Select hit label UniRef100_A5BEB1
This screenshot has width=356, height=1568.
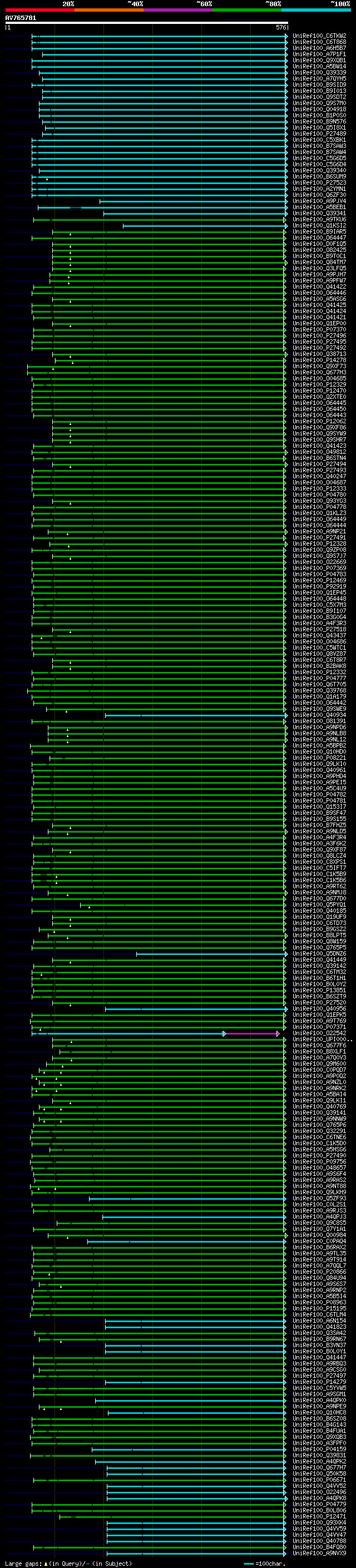click(x=319, y=207)
